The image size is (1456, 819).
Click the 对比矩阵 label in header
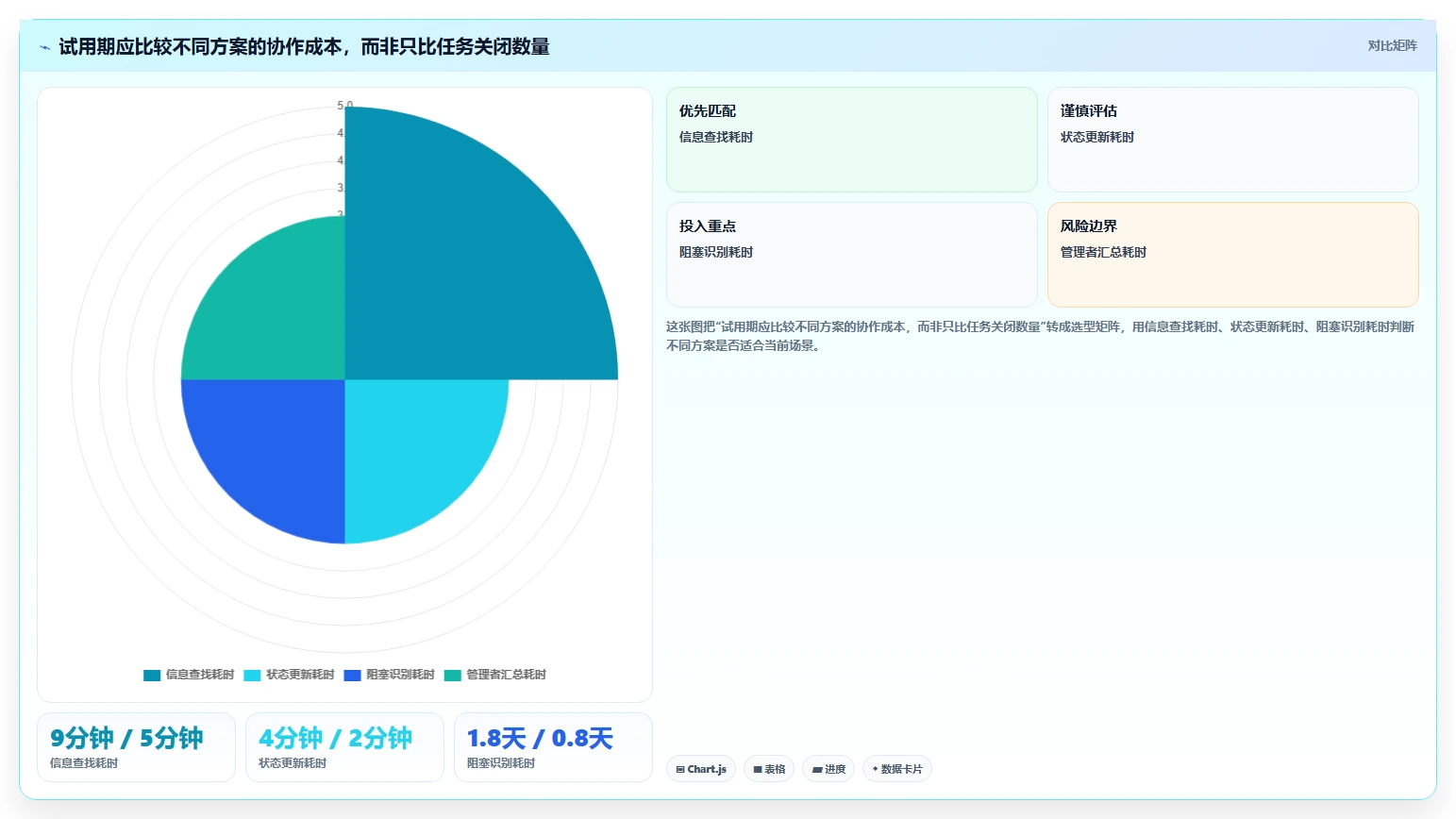(1392, 45)
